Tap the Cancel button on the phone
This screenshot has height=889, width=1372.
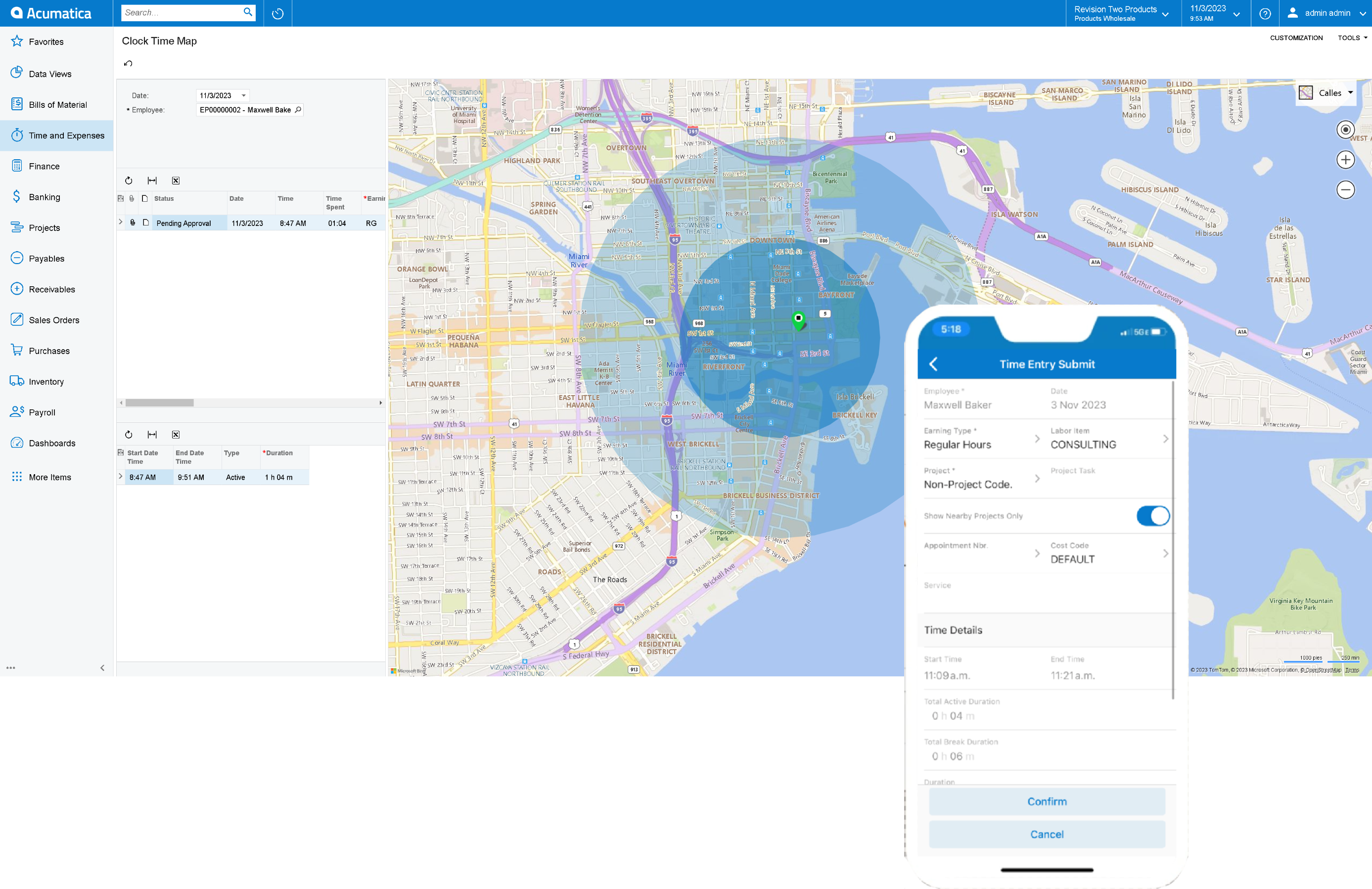tap(1046, 834)
